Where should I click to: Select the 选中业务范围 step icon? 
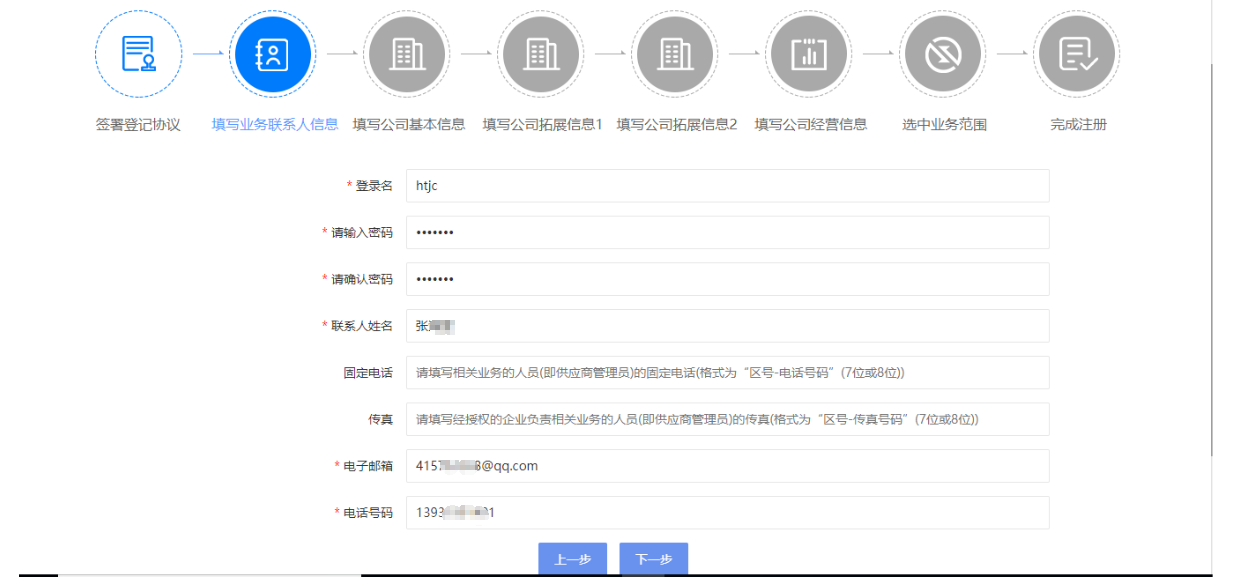pos(942,54)
